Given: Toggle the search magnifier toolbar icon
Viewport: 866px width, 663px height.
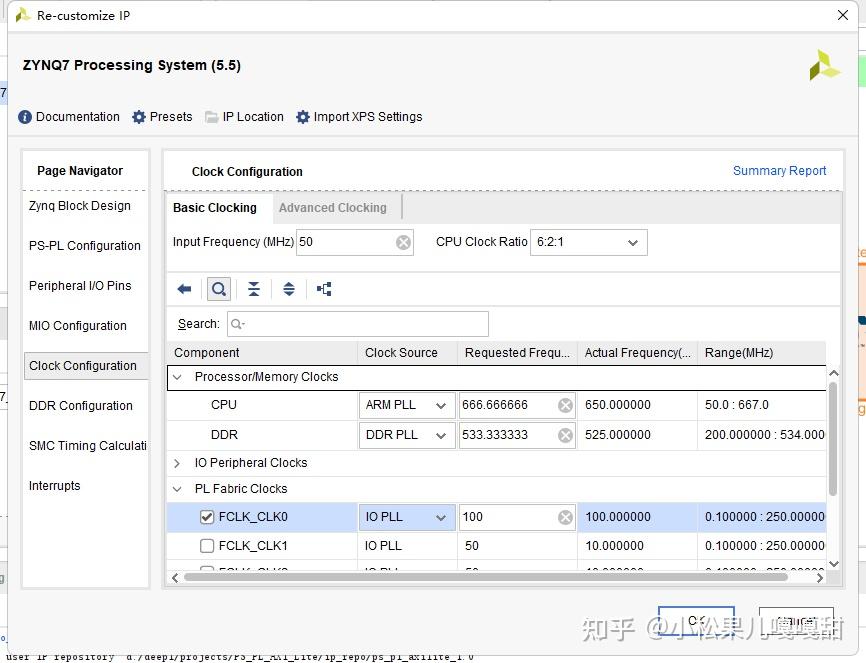Looking at the screenshot, I should pos(218,289).
